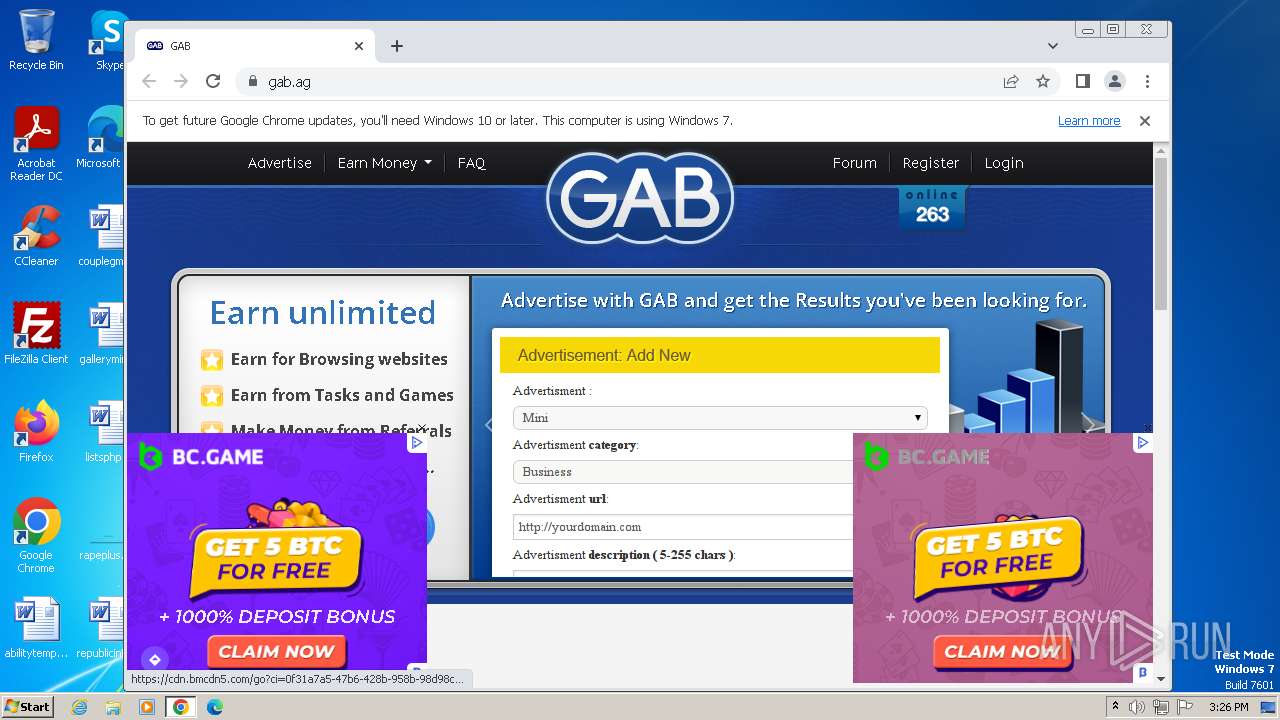Show hidden system tray icons
Viewport: 1280px width, 720px height.
1115,707
